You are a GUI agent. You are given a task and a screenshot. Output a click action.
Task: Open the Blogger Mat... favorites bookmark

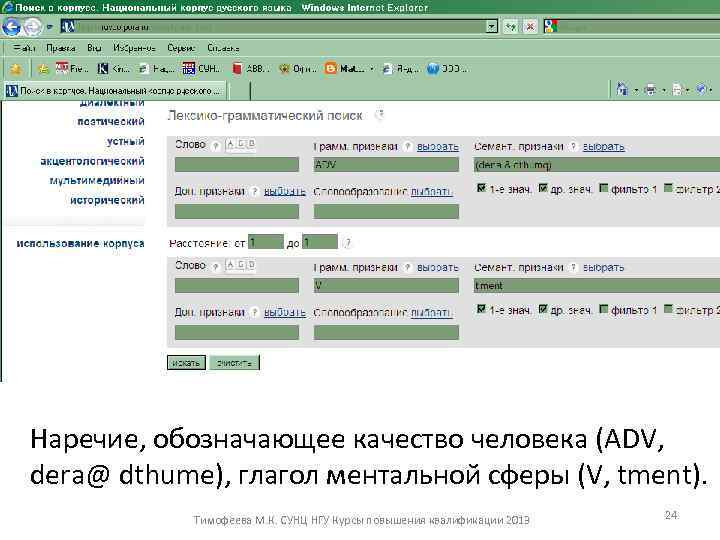(x=344, y=69)
